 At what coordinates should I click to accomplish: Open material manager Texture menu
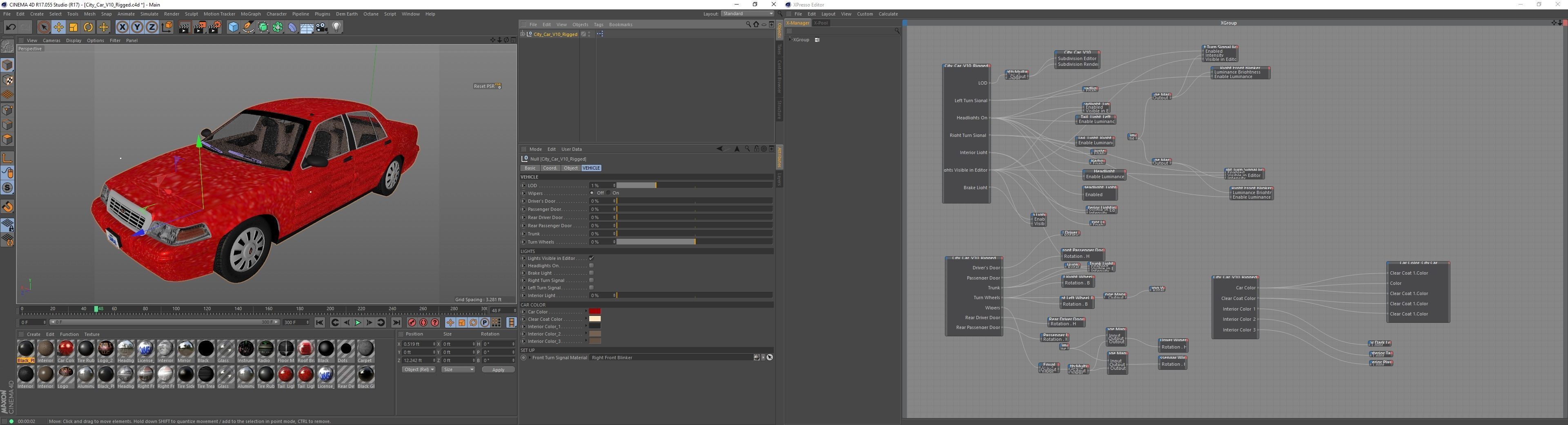[92, 334]
